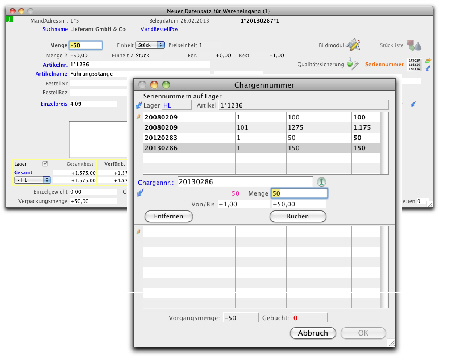The width and height of the screenshot is (451, 360).
Task: Click the Chargennr. field with 20130286
Action: click(245, 182)
